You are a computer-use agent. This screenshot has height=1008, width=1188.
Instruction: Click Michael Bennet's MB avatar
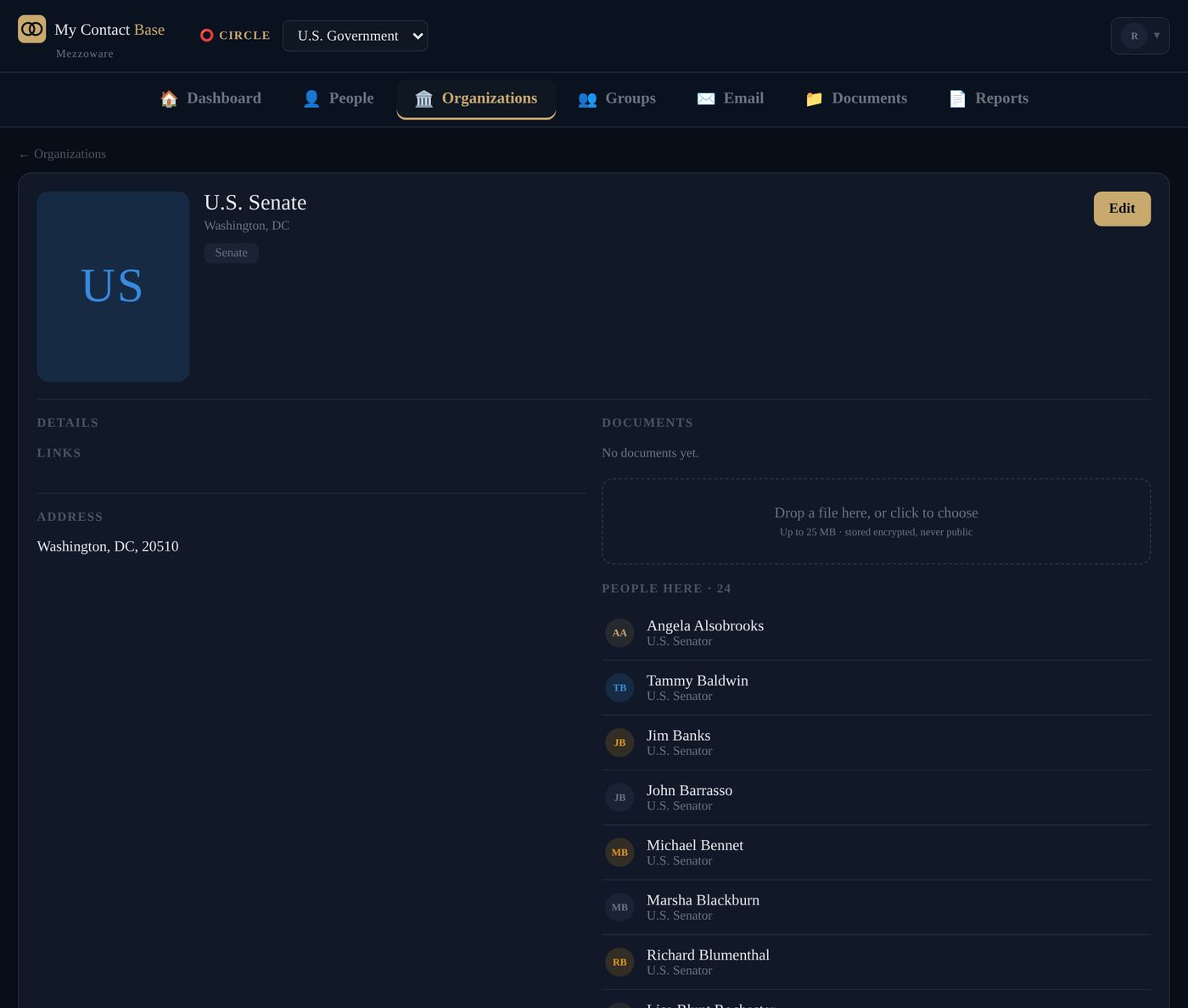(619, 853)
